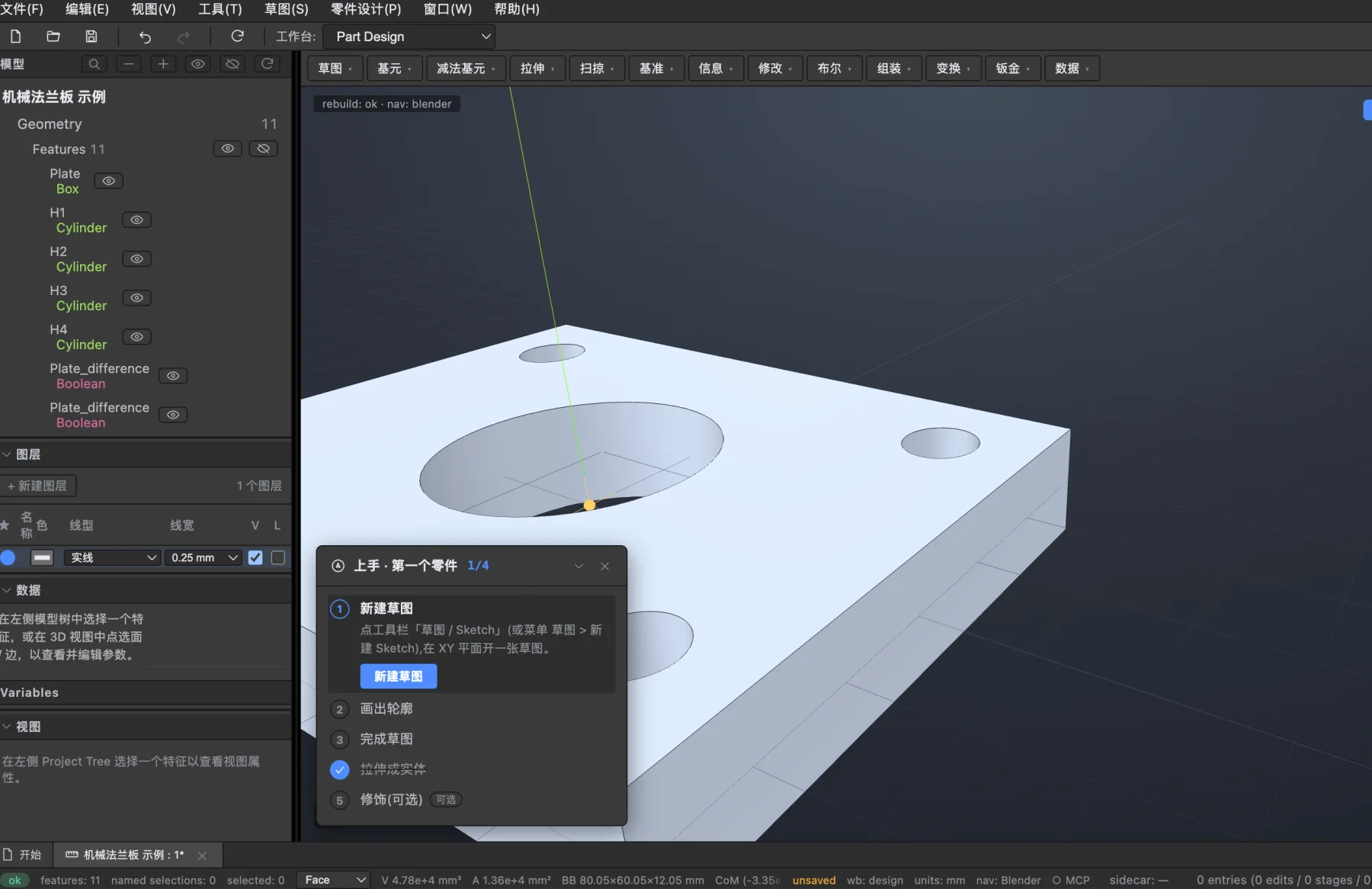Toggle visibility of the H3 Cylinder
The width and height of the screenshot is (1372, 889).
tap(136, 297)
